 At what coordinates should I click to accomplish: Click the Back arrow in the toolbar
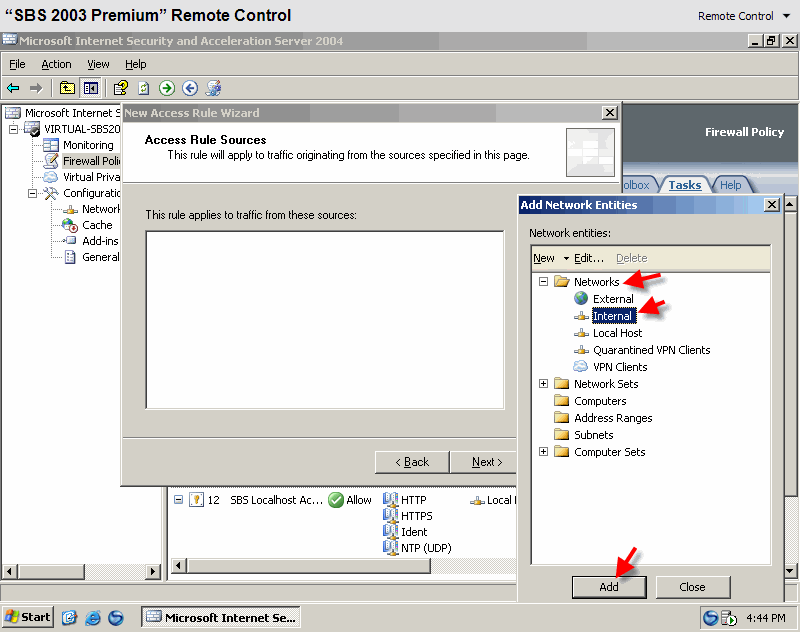point(13,88)
